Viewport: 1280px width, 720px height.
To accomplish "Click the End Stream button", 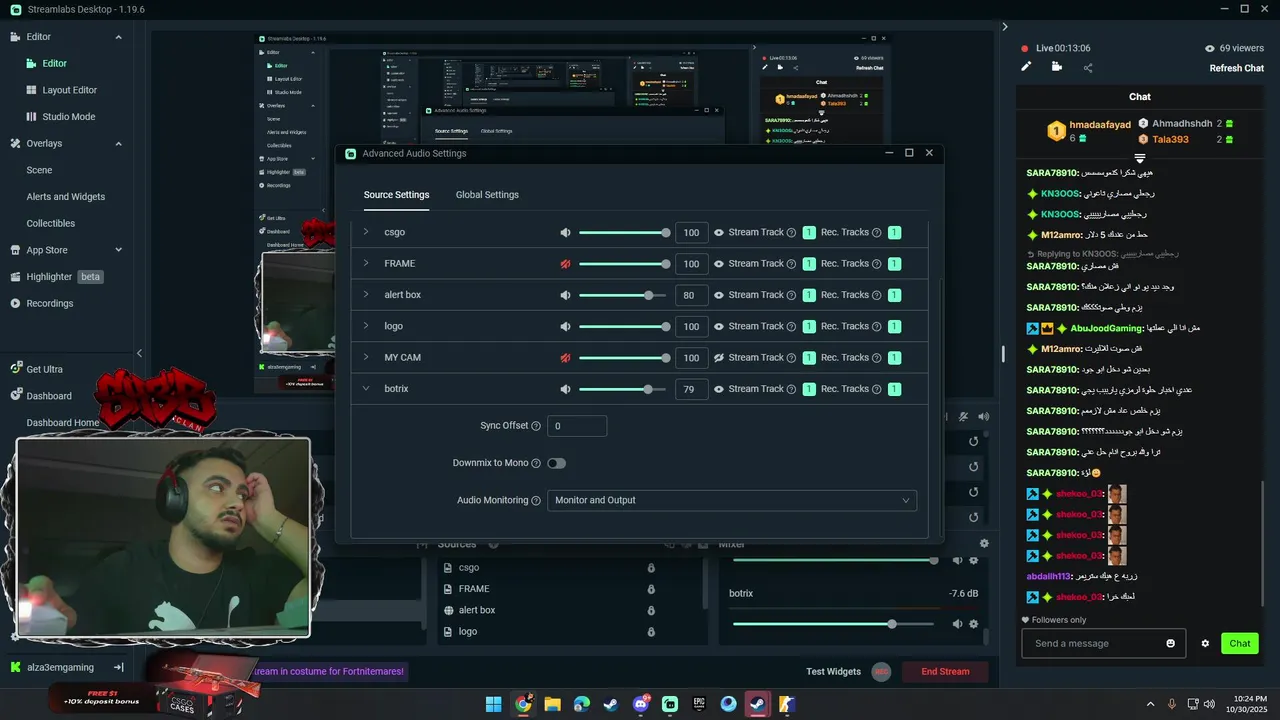I will tap(945, 672).
